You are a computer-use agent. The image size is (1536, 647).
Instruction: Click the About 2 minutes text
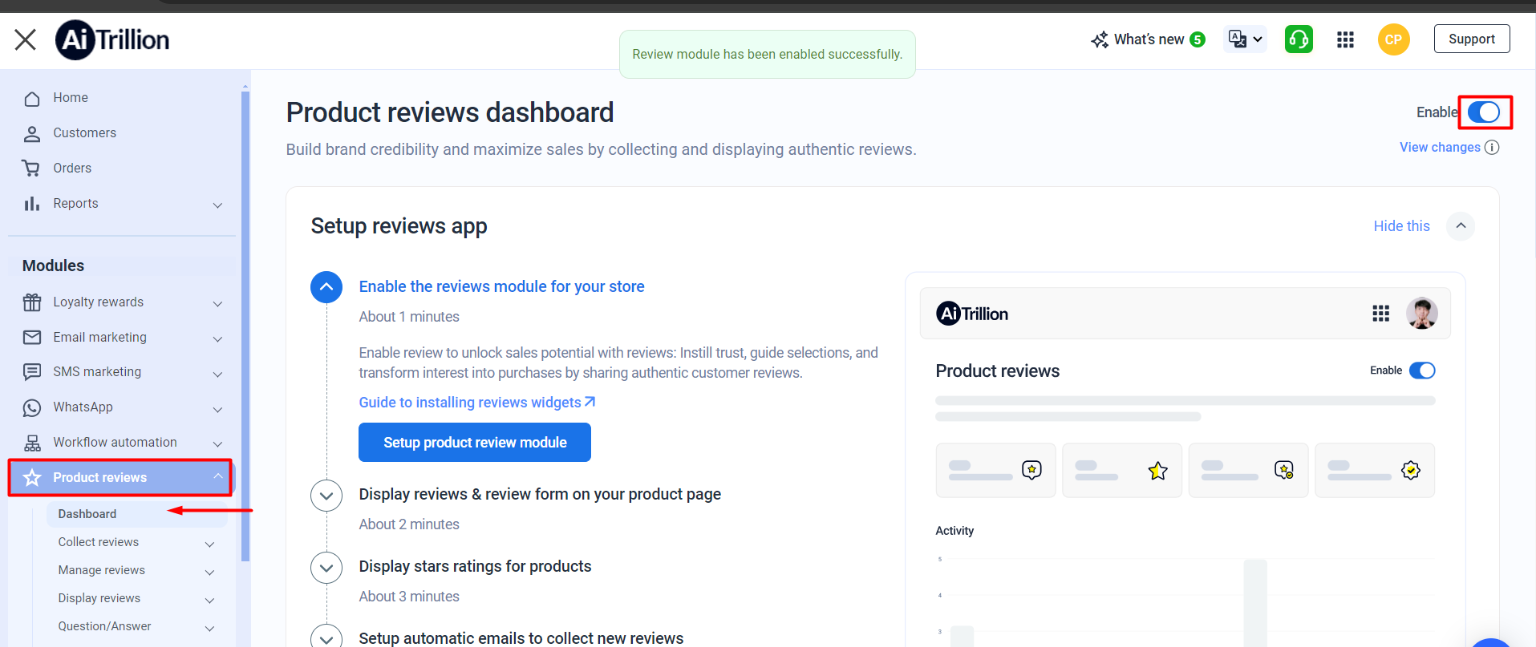[x=409, y=524]
